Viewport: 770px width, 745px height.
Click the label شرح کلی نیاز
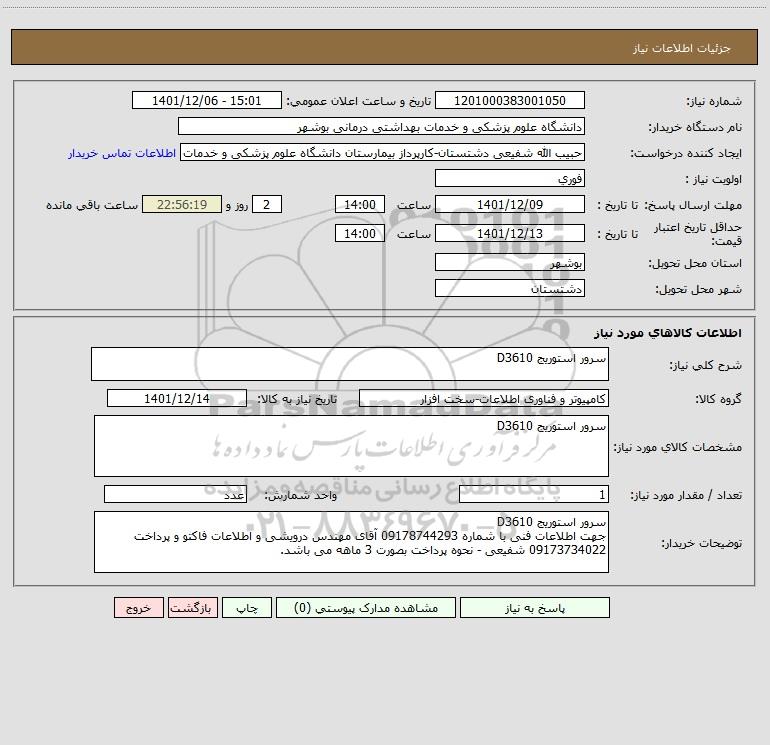pyautogui.click(x=706, y=365)
